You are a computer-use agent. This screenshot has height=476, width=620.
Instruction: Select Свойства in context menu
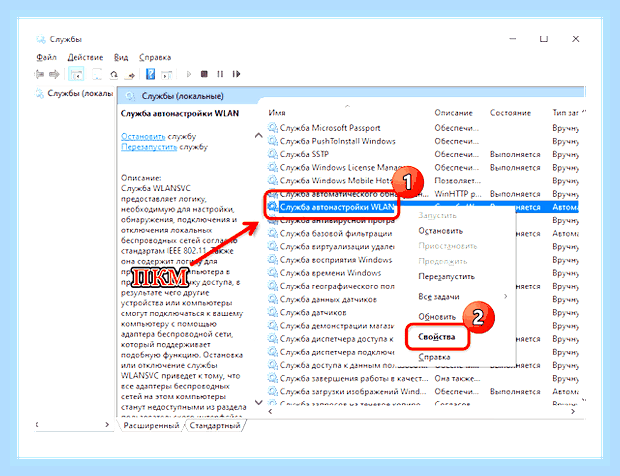pos(437,337)
